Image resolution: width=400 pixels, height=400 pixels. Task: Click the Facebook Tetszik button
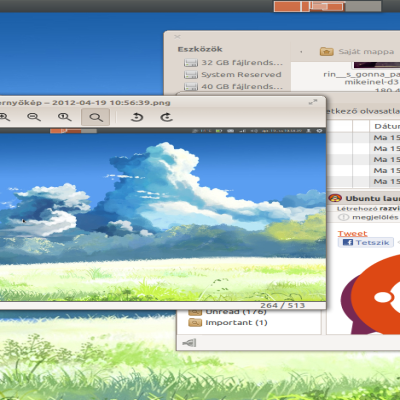366,242
